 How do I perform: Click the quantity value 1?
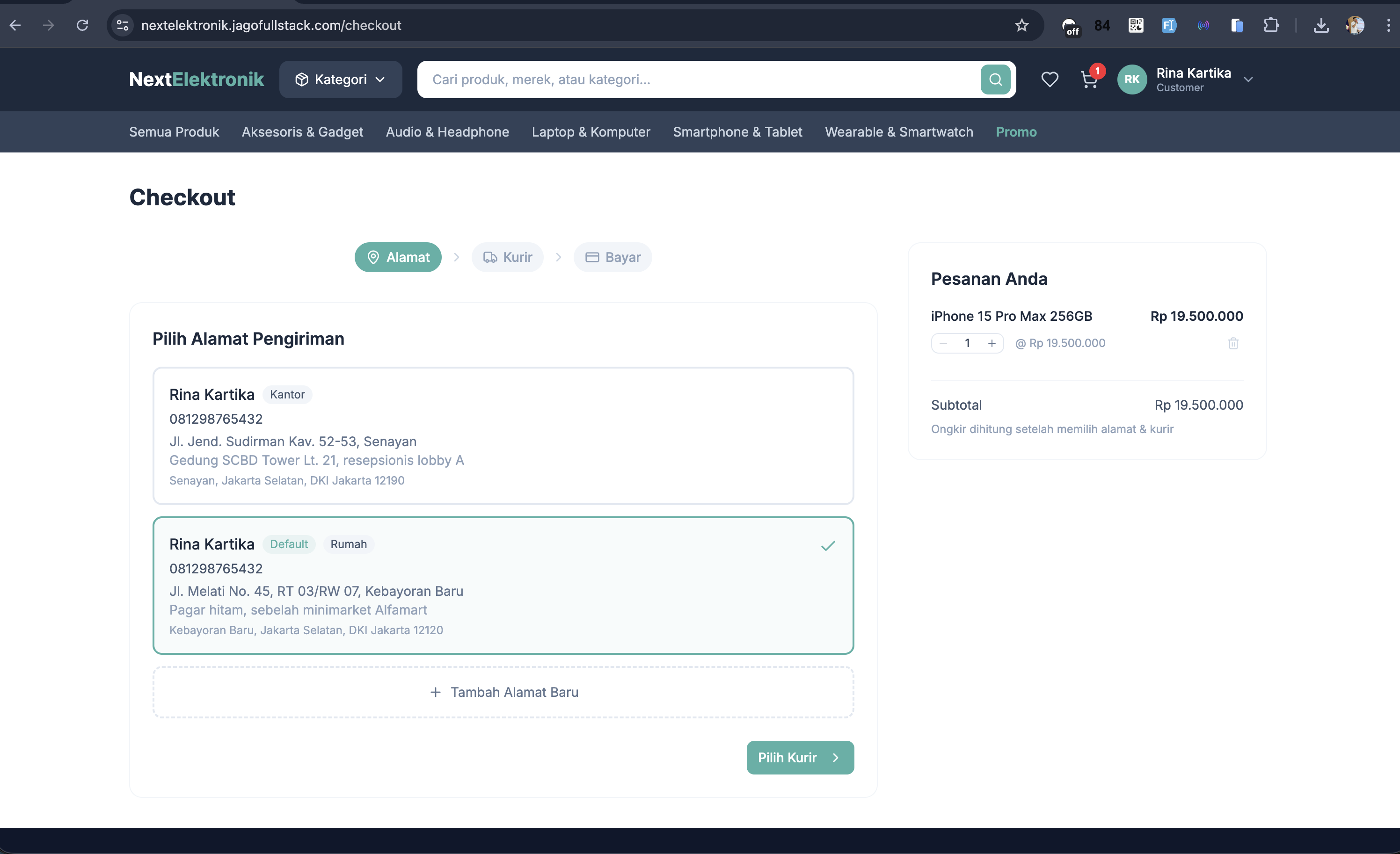tap(967, 343)
